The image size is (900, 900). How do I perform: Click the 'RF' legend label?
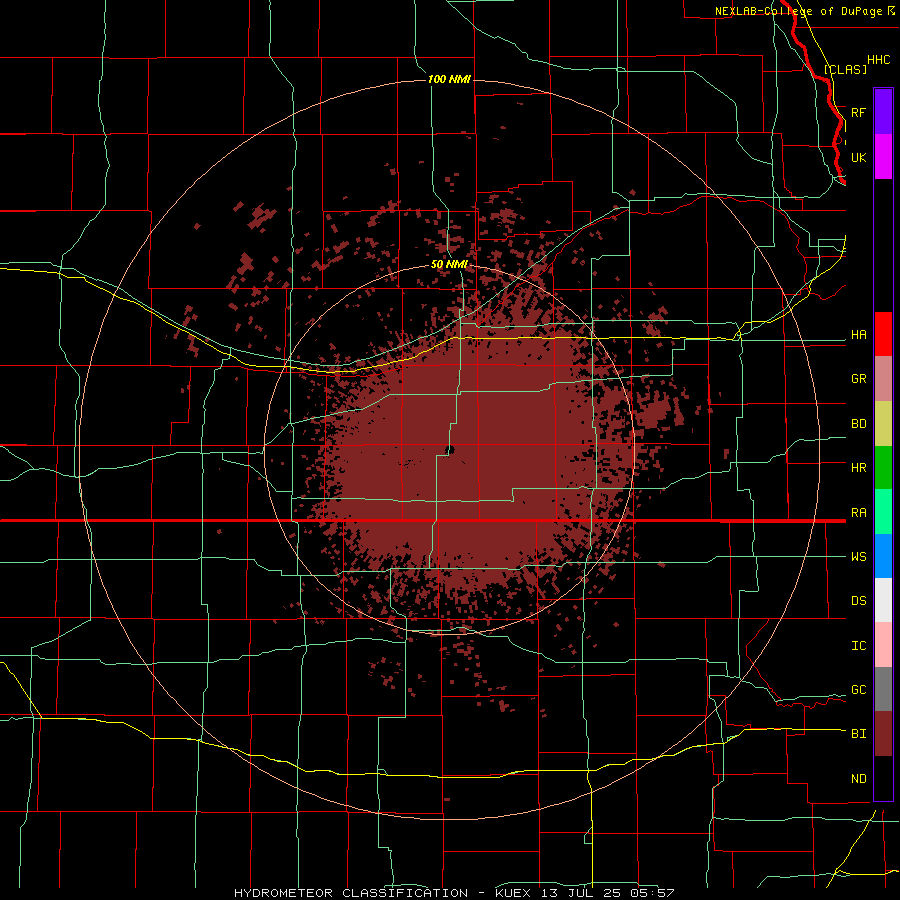[x=858, y=112]
